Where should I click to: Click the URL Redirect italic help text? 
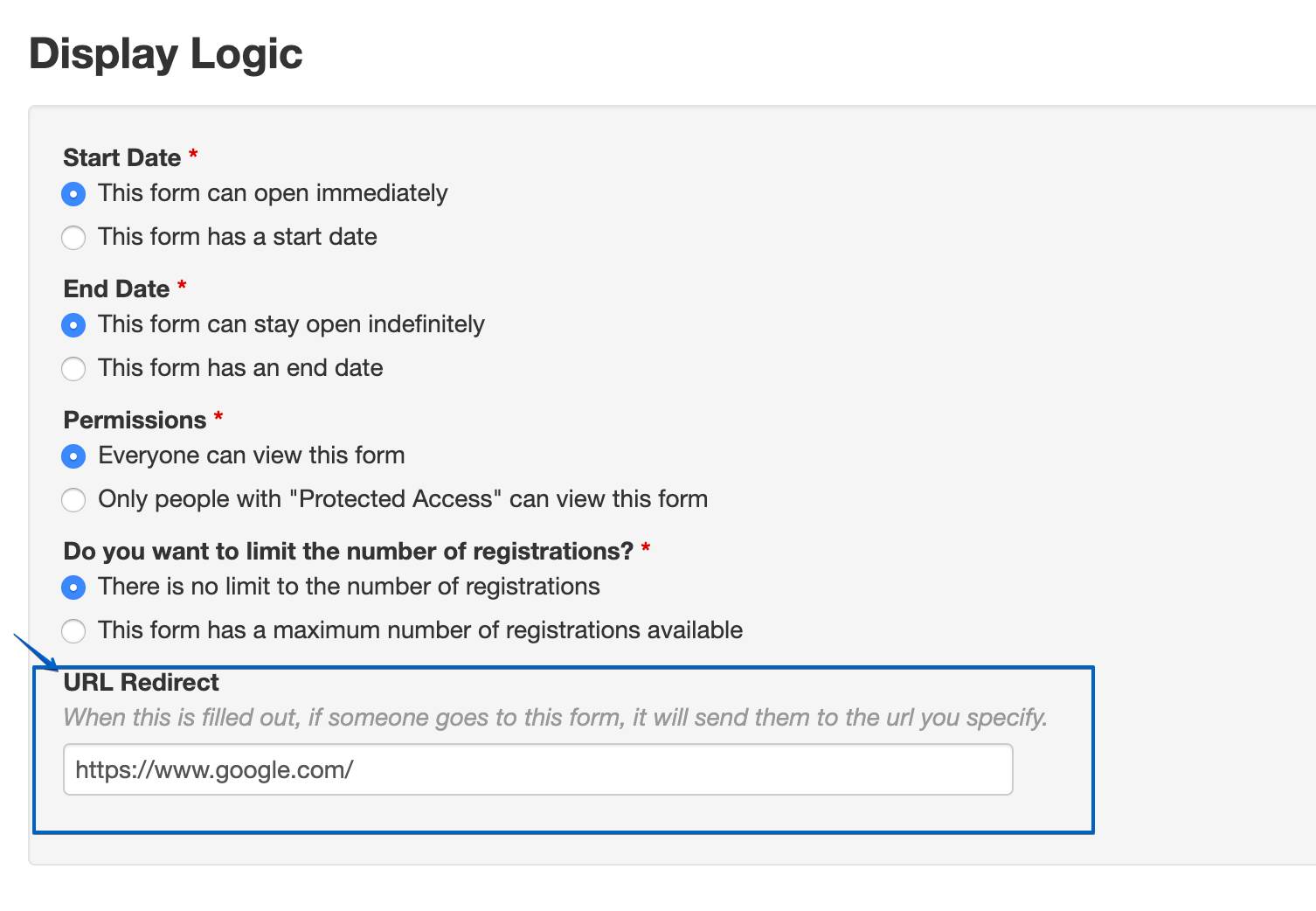pos(555,718)
